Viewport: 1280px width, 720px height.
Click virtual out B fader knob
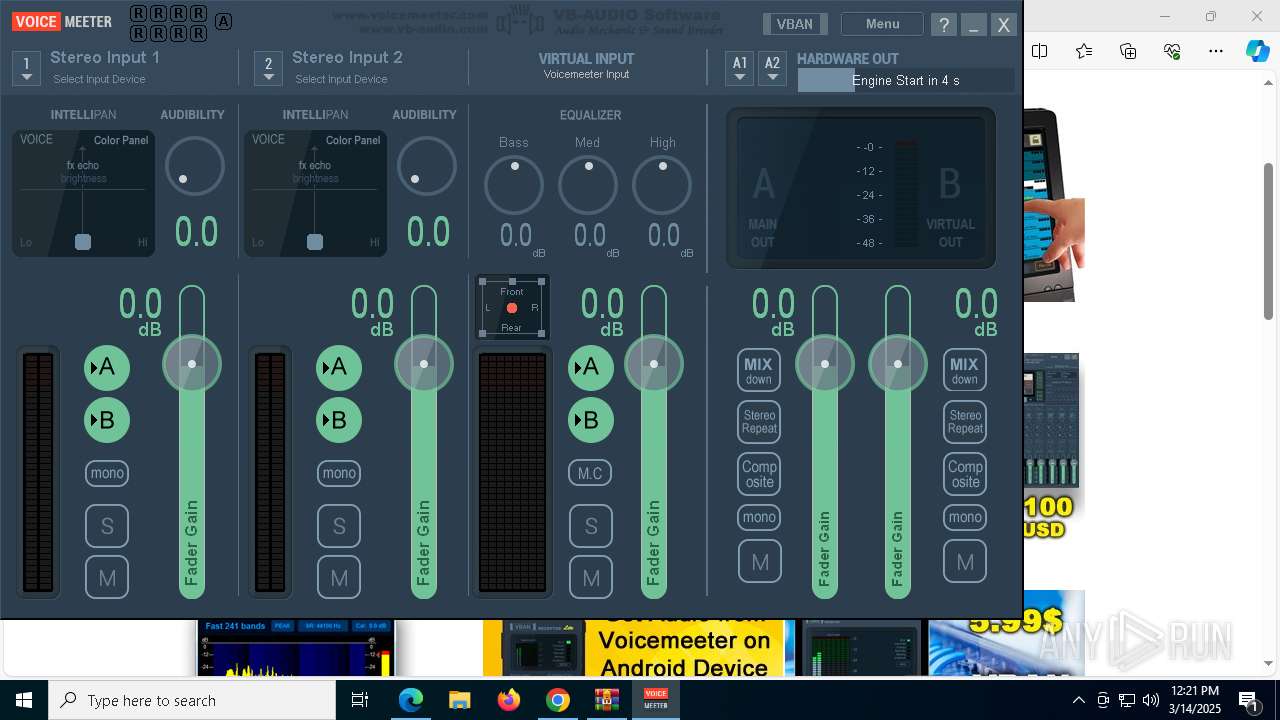click(x=898, y=364)
